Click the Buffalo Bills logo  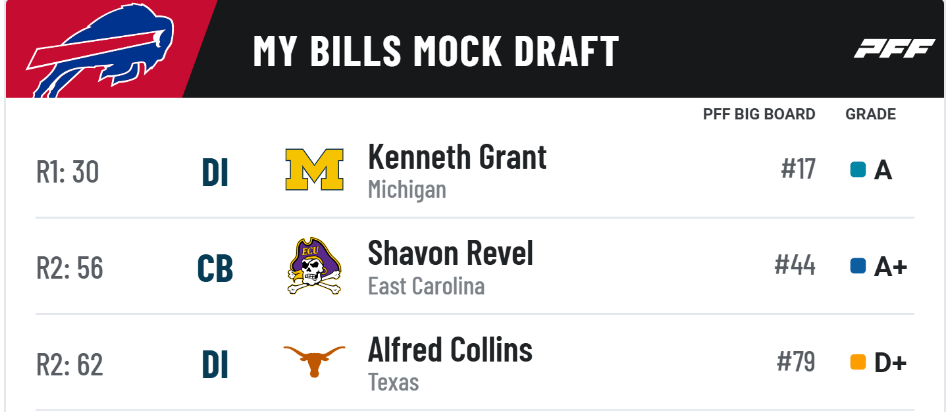click(100, 52)
